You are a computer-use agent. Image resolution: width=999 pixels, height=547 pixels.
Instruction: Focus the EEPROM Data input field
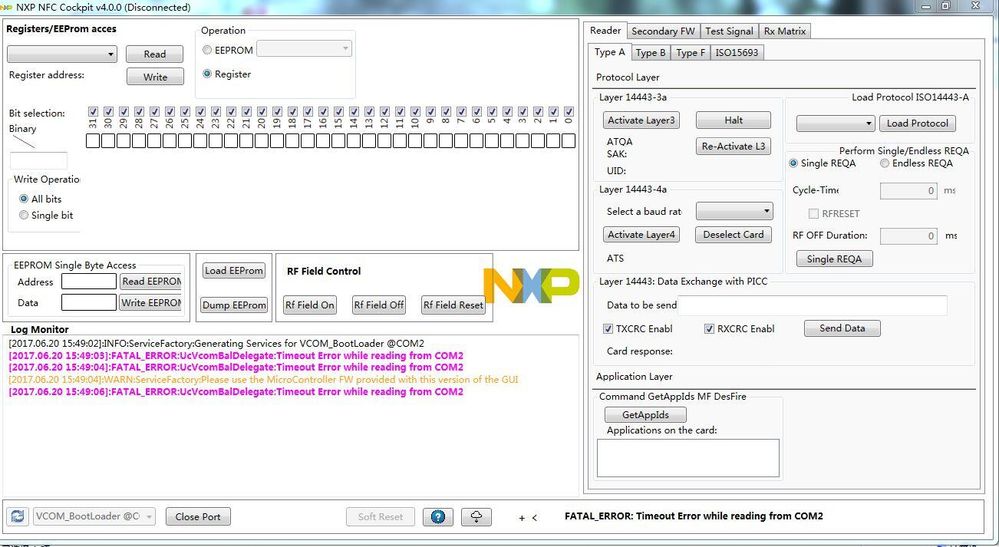[x=89, y=302]
